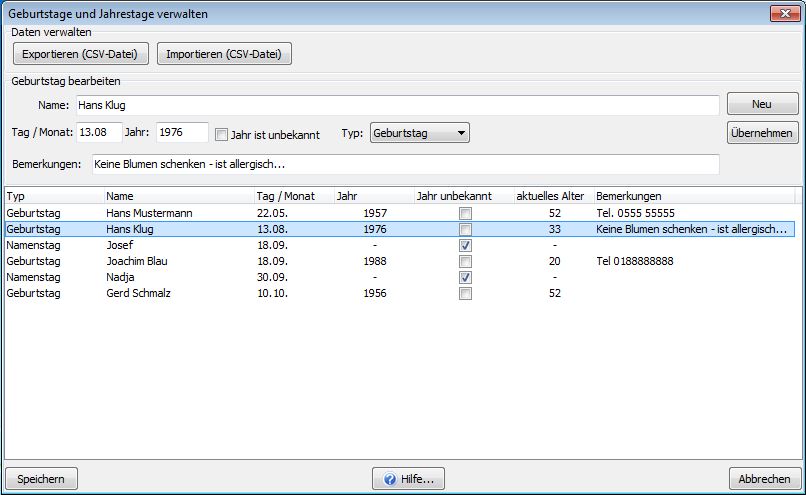This screenshot has width=806, height=495.
Task: Sort by the Name column header
Action: tap(179, 196)
